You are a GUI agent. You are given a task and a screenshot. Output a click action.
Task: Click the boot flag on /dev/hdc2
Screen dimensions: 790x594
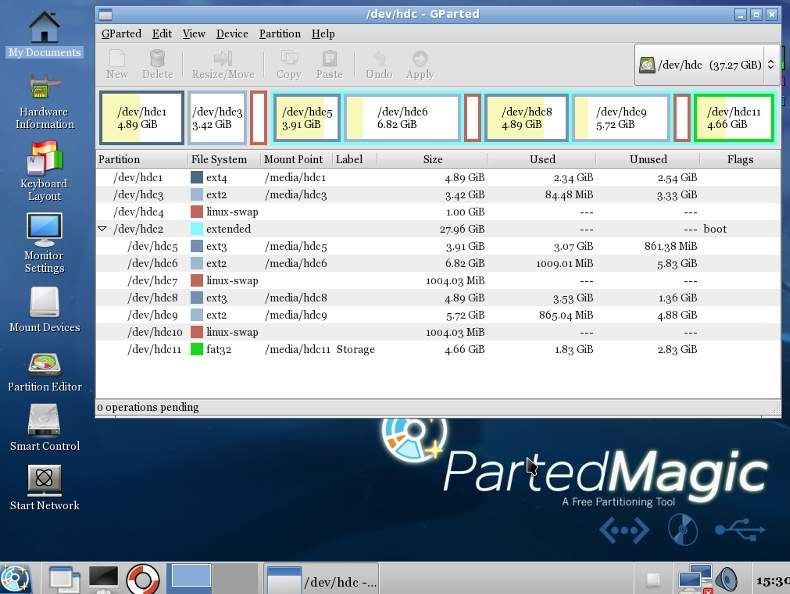[715, 229]
